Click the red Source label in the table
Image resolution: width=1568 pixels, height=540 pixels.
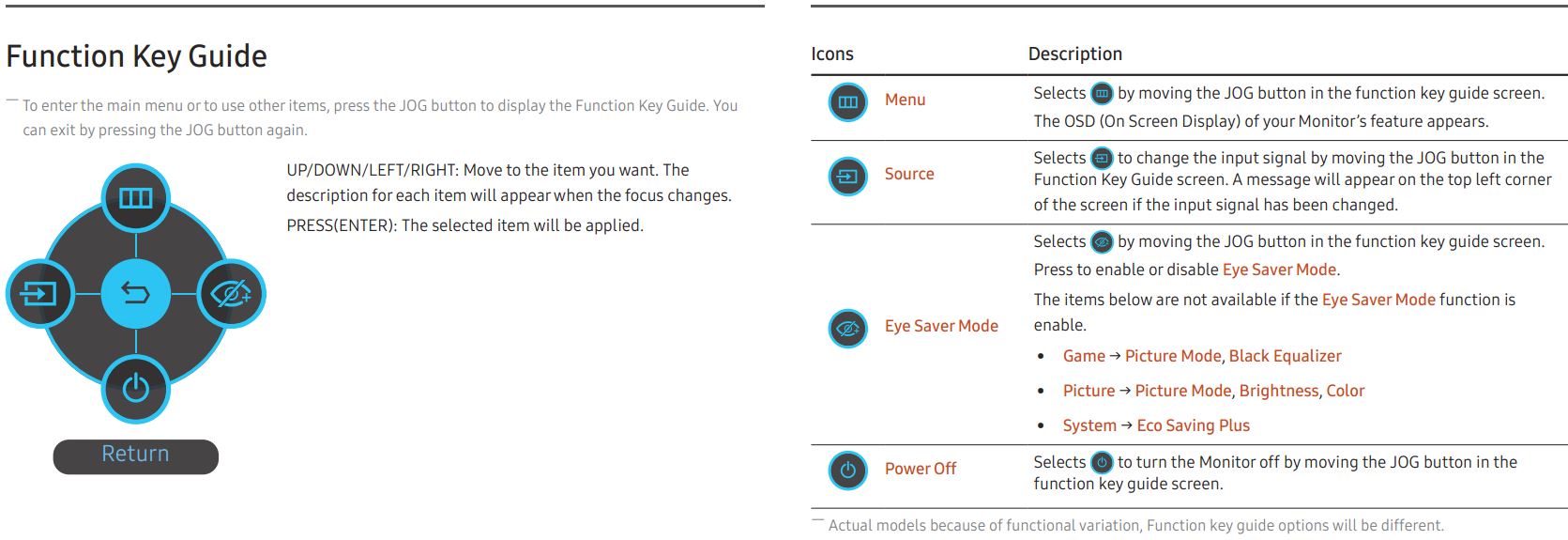click(x=909, y=174)
